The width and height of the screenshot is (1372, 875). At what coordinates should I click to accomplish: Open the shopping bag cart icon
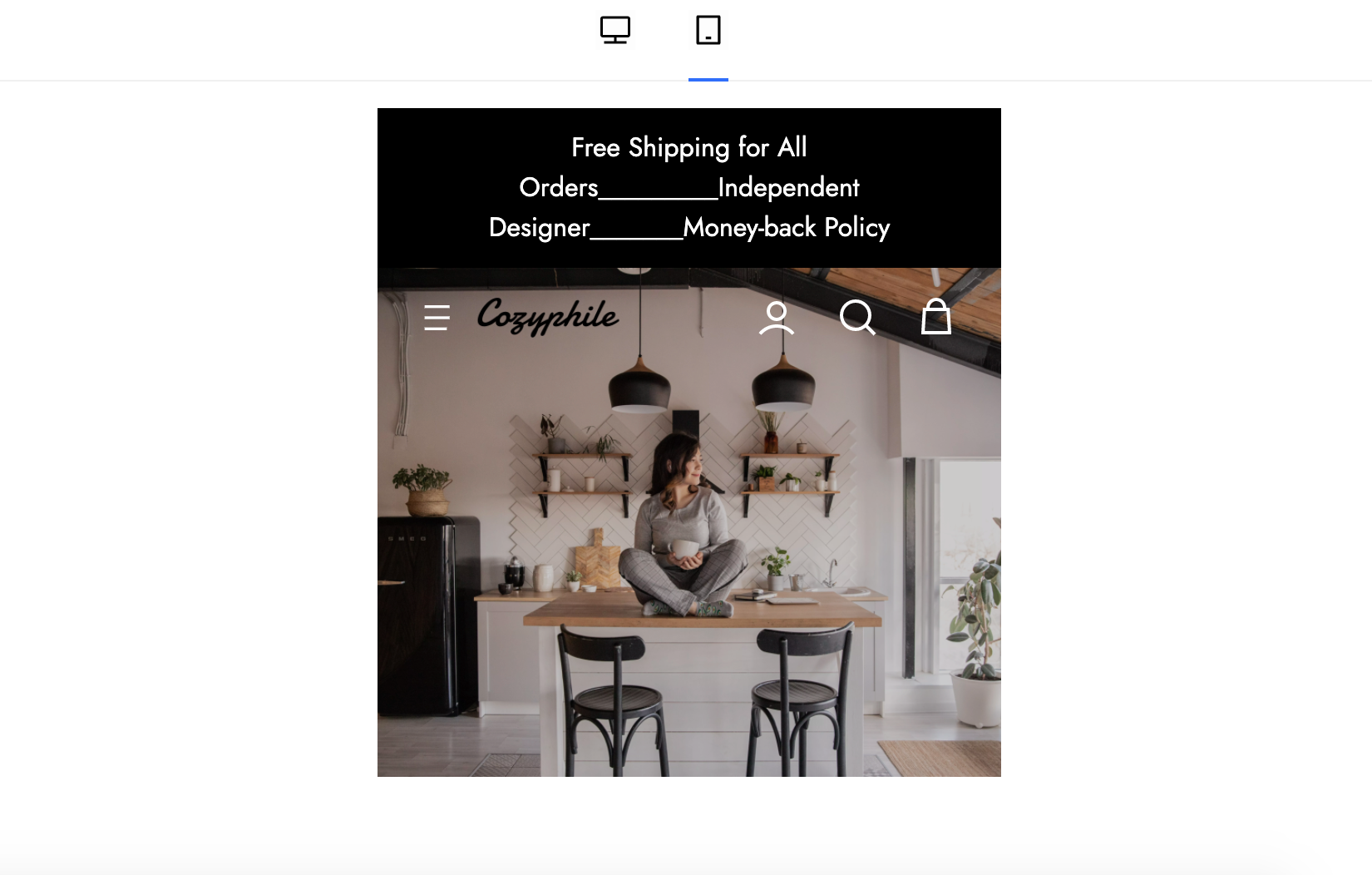pos(936,316)
